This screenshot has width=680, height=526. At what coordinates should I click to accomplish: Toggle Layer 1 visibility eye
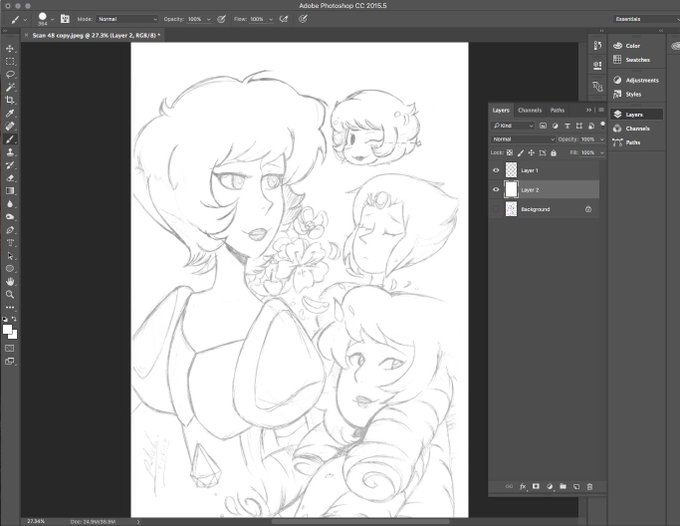(x=496, y=170)
